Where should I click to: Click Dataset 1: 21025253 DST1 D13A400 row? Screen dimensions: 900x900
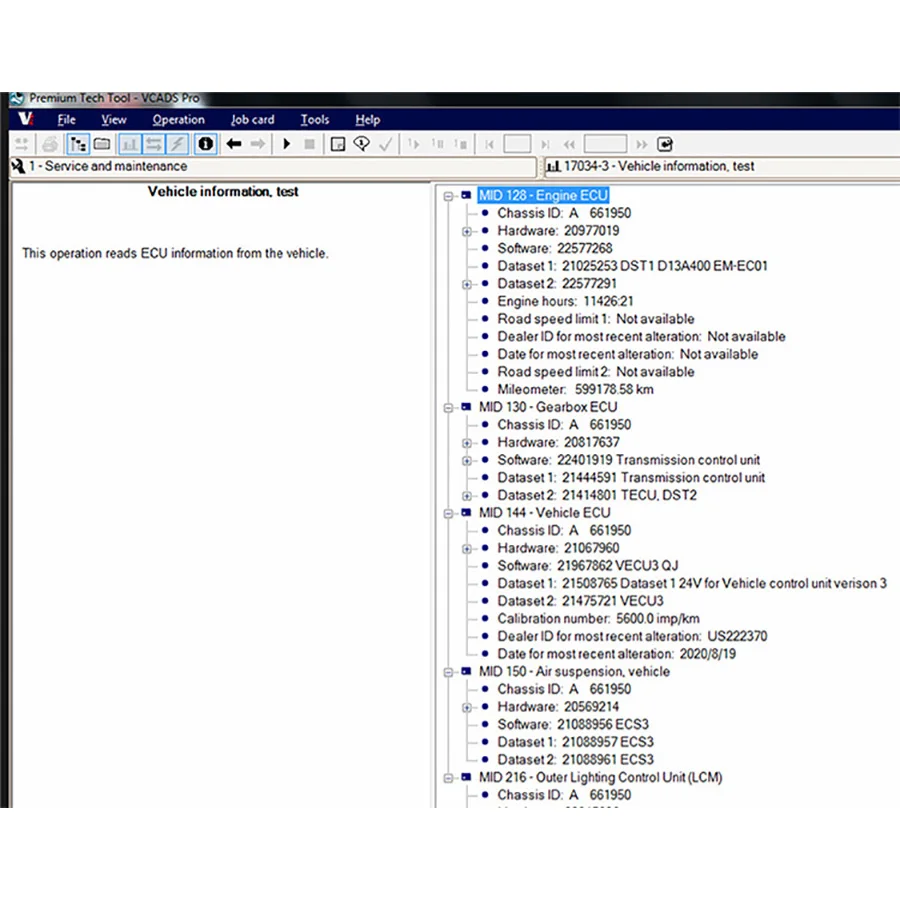(x=633, y=266)
